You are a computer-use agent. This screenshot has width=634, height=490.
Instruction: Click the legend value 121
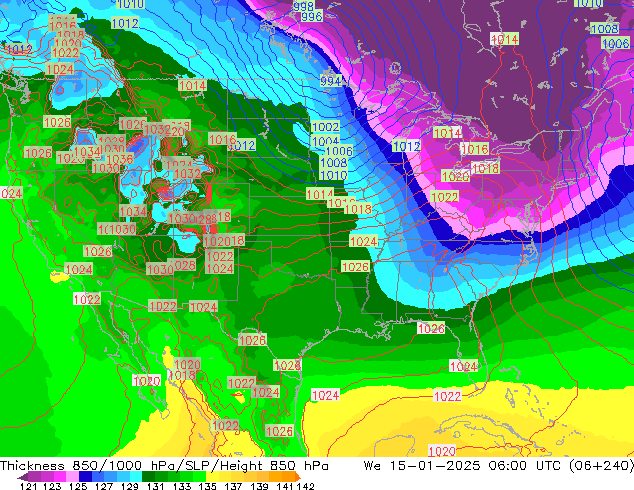(28, 486)
